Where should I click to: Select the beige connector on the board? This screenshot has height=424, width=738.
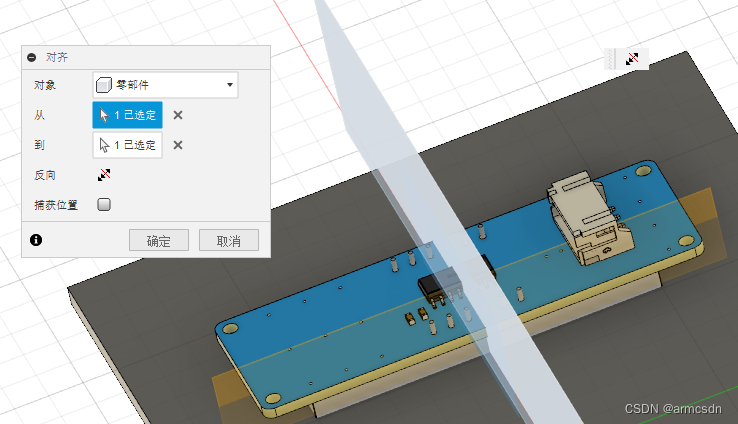pyautogui.click(x=589, y=216)
